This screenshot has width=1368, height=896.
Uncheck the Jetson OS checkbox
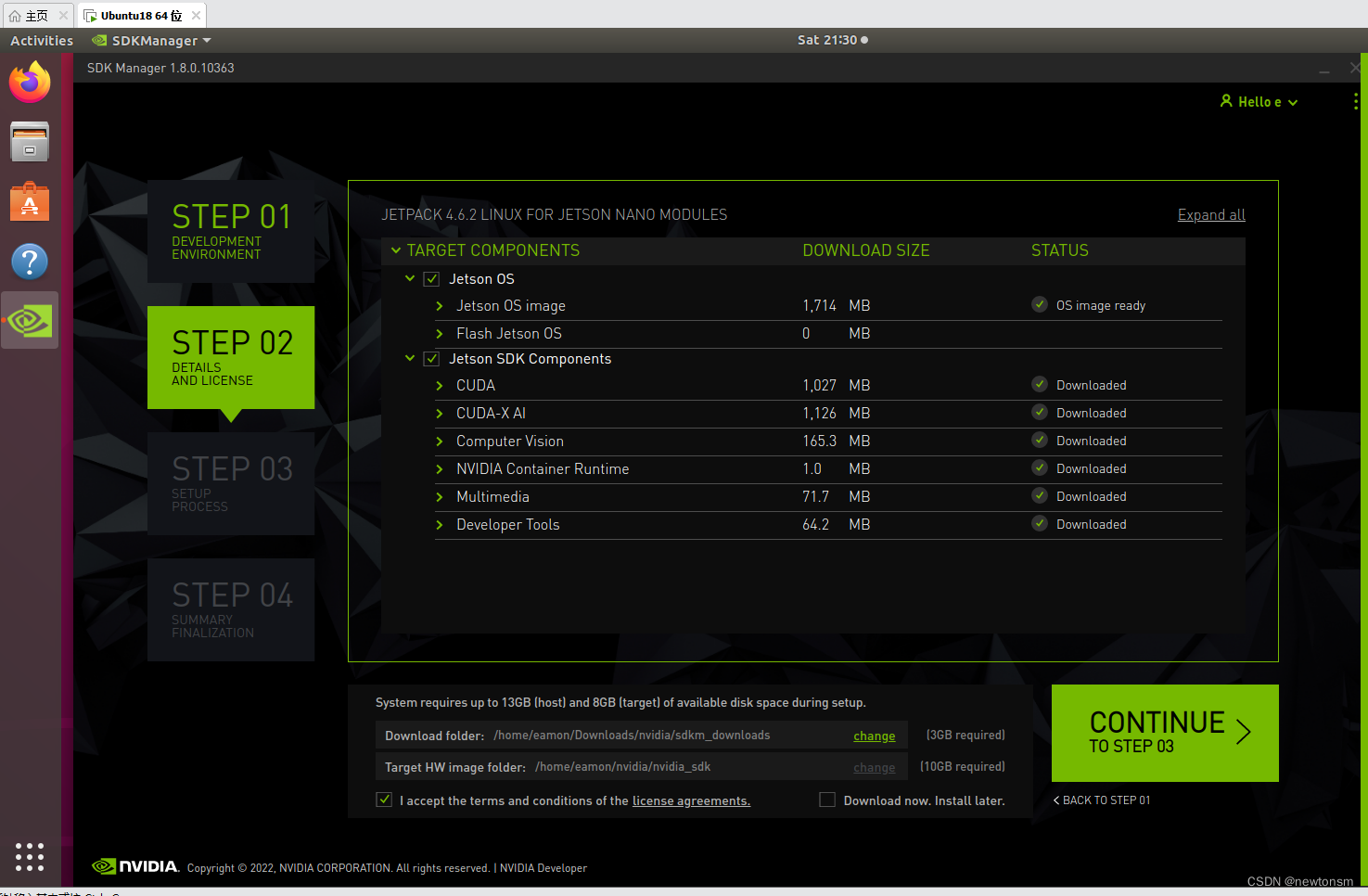pyautogui.click(x=431, y=279)
